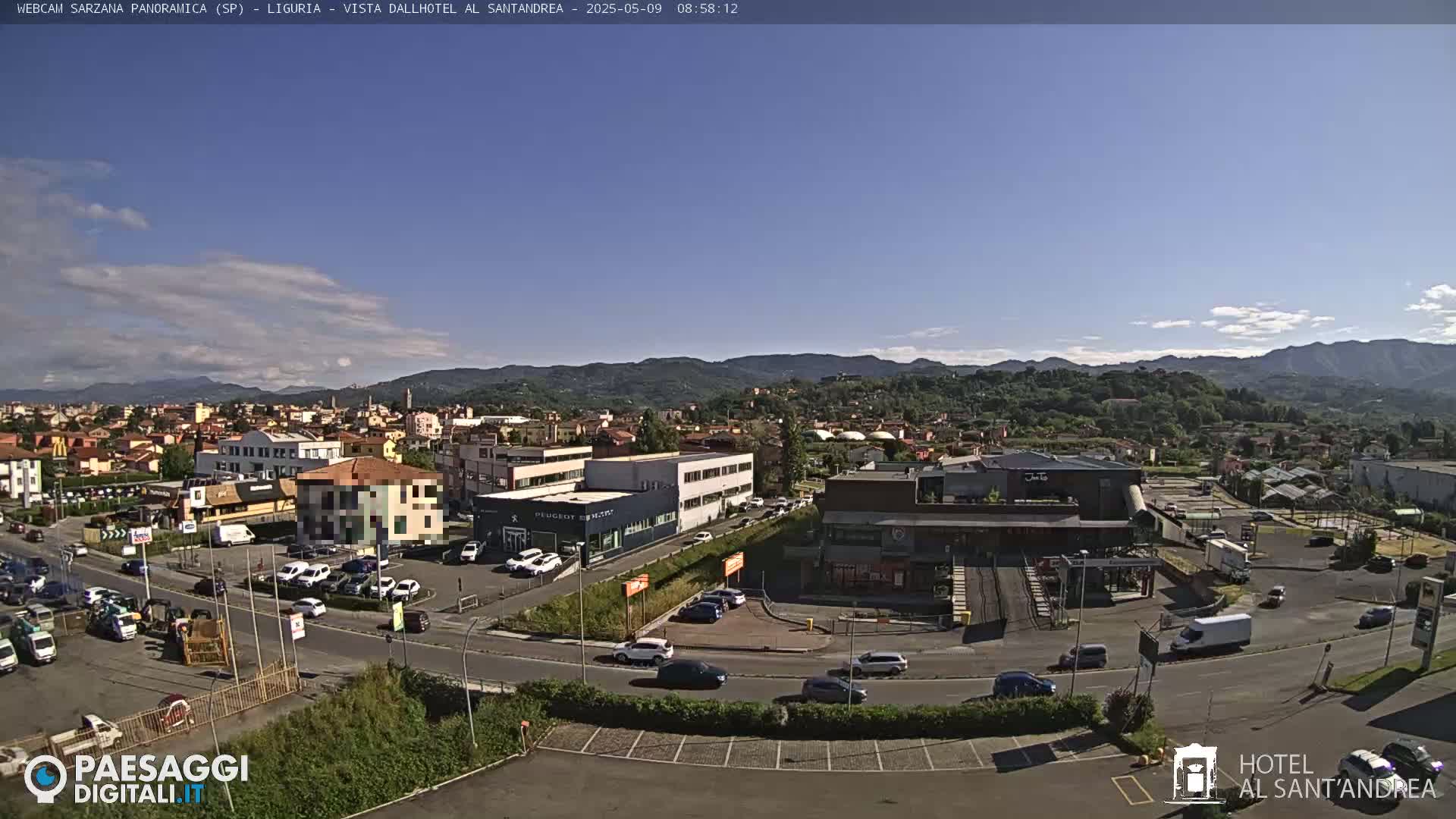Click the McDonald's golden arches sign
Screen dimensions: 1456x819
pos(59,447)
